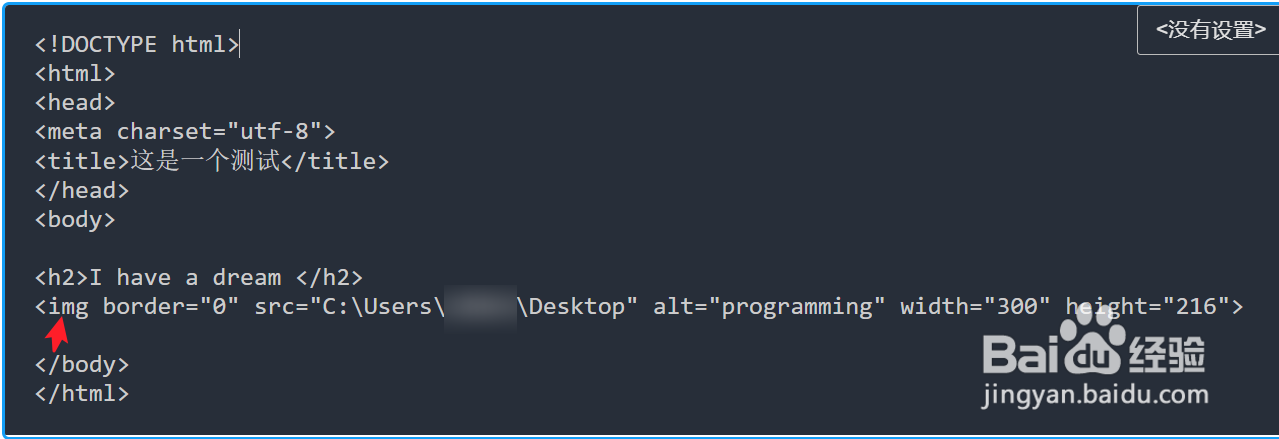Click the <没有设置> button
The height and width of the screenshot is (439, 1279).
tap(1210, 30)
